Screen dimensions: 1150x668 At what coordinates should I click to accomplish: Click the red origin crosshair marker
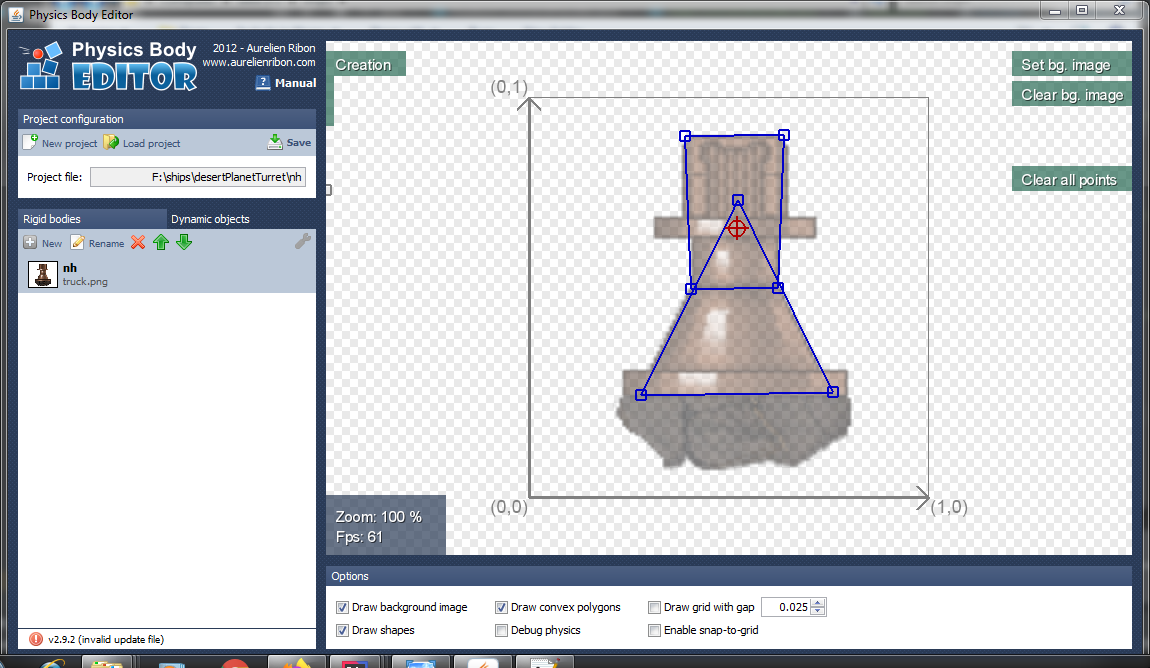pyautogui.click(x=737, y=228)
